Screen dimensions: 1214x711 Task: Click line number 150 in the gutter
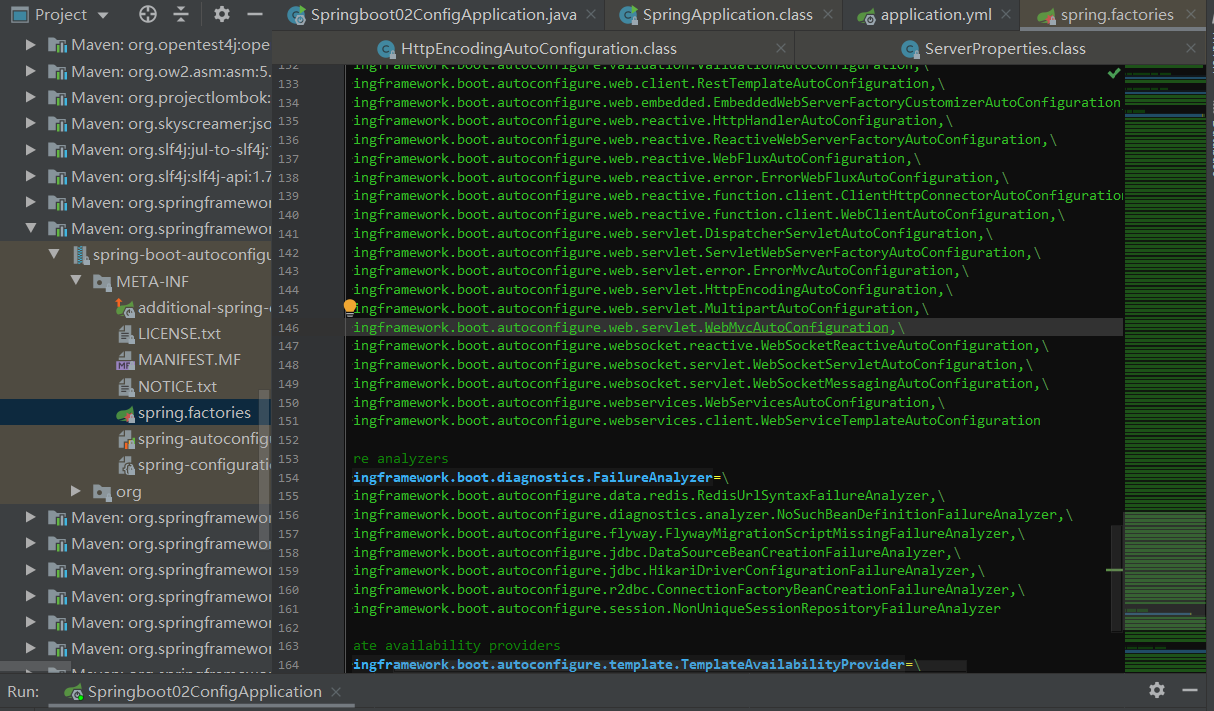coord(288,402)
